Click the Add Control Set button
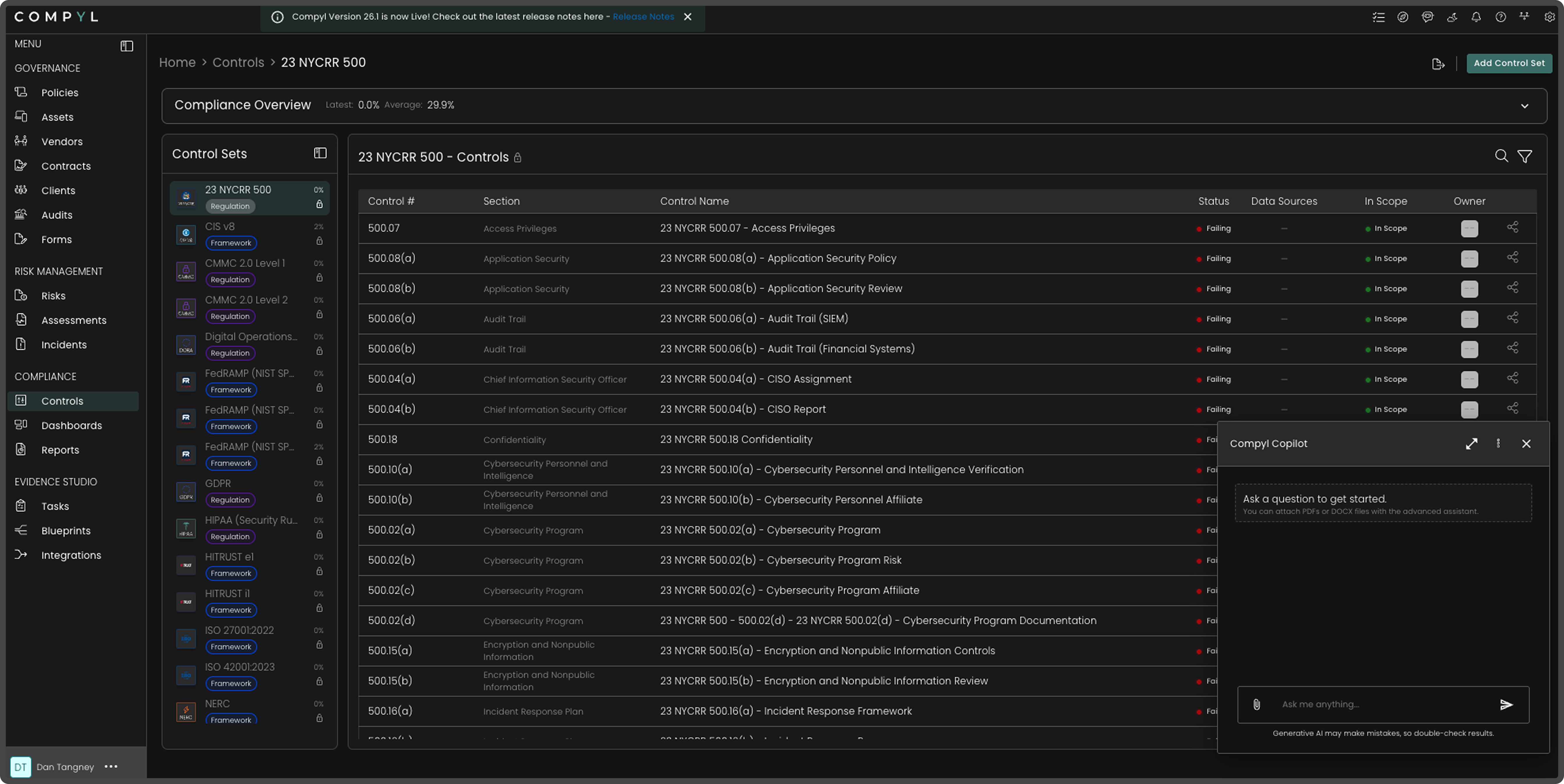1564x784 pixels. 1509,63
